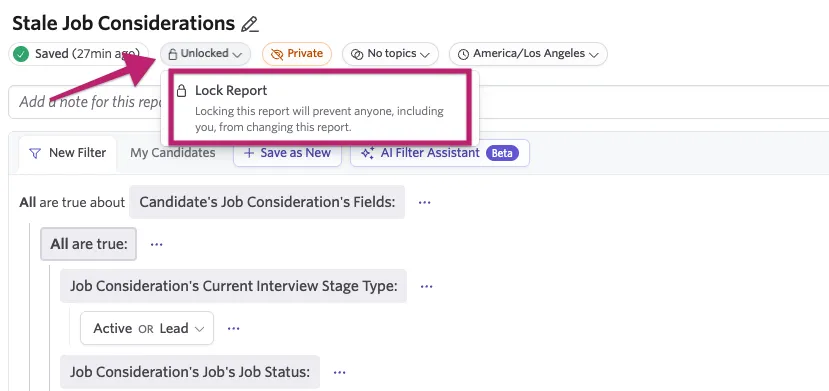This screenshot has width=829, height=391.
Task: Toggle the Private visibility badge
Action: pos(297,54)
